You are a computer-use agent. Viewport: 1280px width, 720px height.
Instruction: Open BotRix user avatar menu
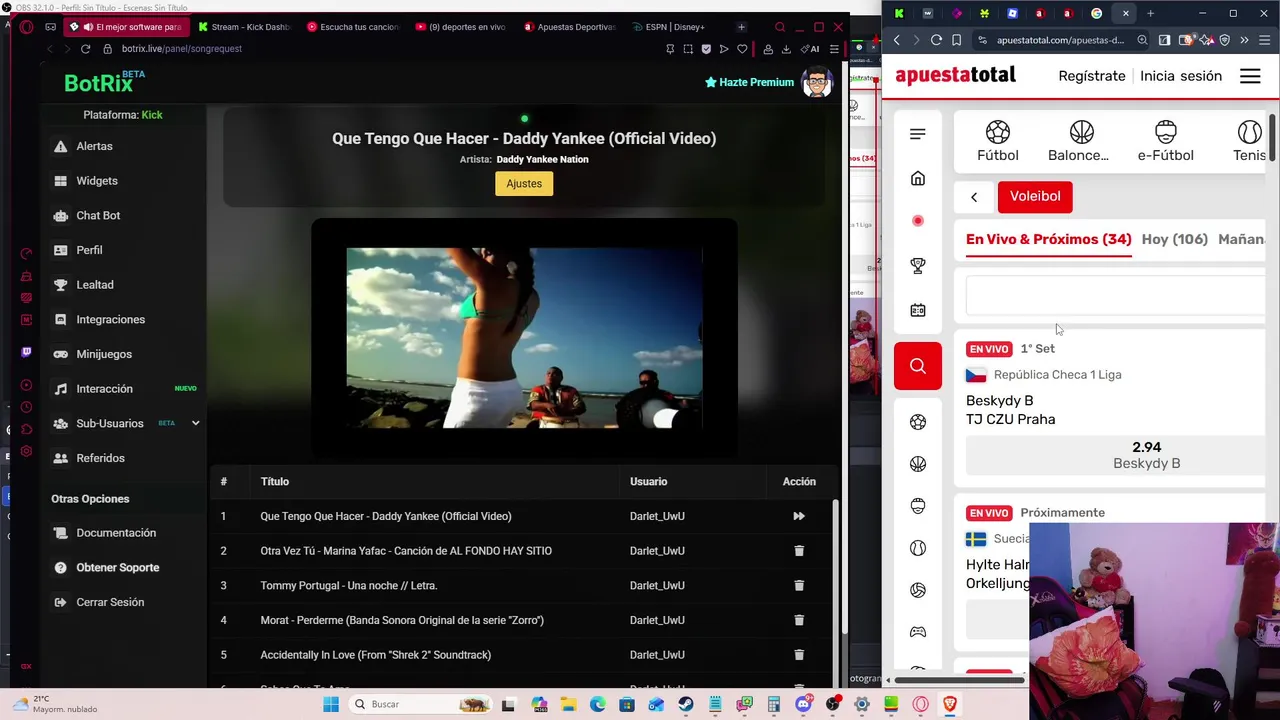(817, 82)
